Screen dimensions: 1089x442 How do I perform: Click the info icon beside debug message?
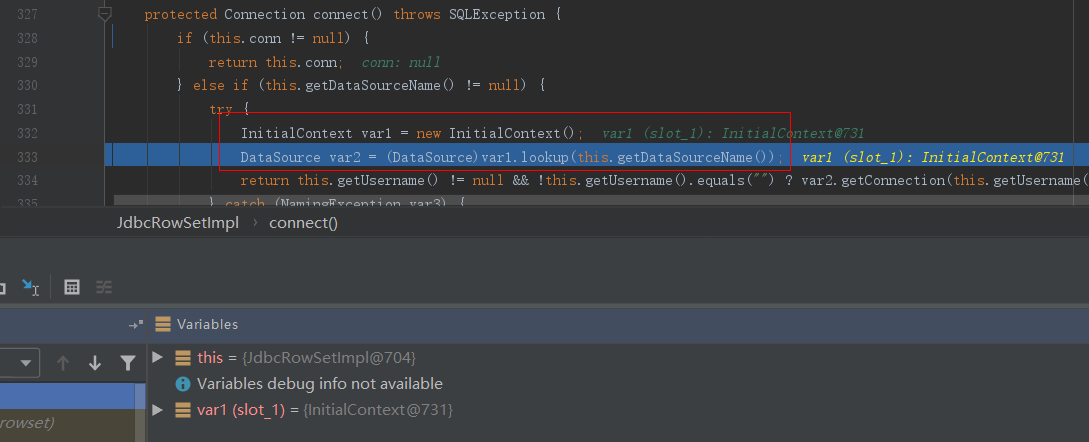click(183, 384)
